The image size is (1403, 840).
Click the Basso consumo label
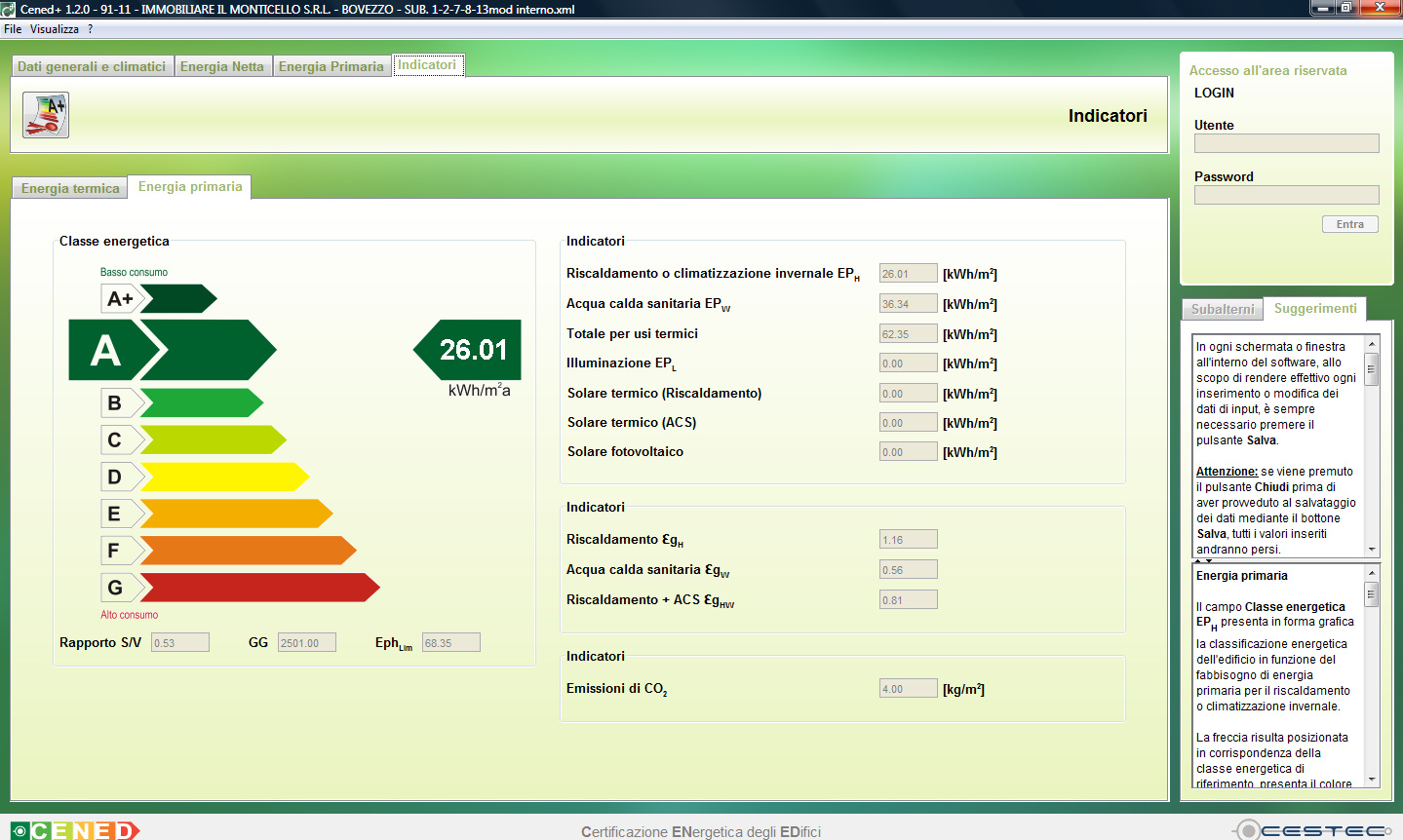tap(134, 272)
